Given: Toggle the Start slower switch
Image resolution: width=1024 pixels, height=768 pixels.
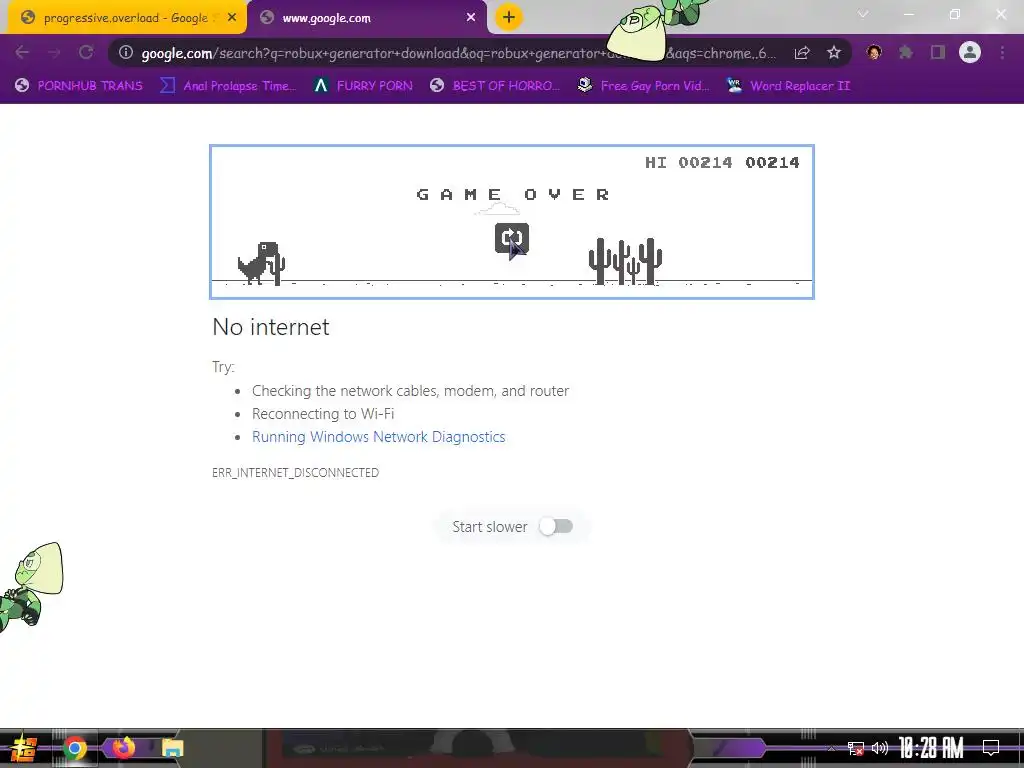Looking at the screenshot, I should pos(556,526).
